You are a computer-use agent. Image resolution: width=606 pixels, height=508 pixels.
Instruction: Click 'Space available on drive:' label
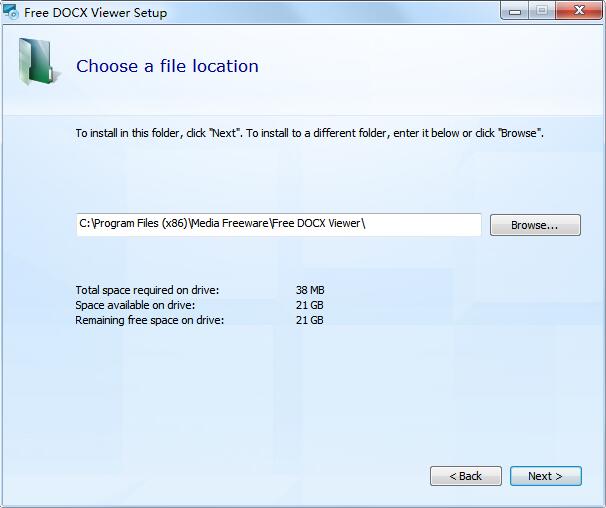coord(135,305)
